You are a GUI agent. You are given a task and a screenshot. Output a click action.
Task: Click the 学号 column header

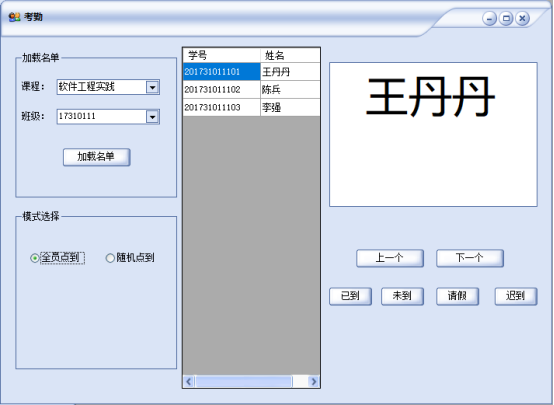(x=222, y=55)
